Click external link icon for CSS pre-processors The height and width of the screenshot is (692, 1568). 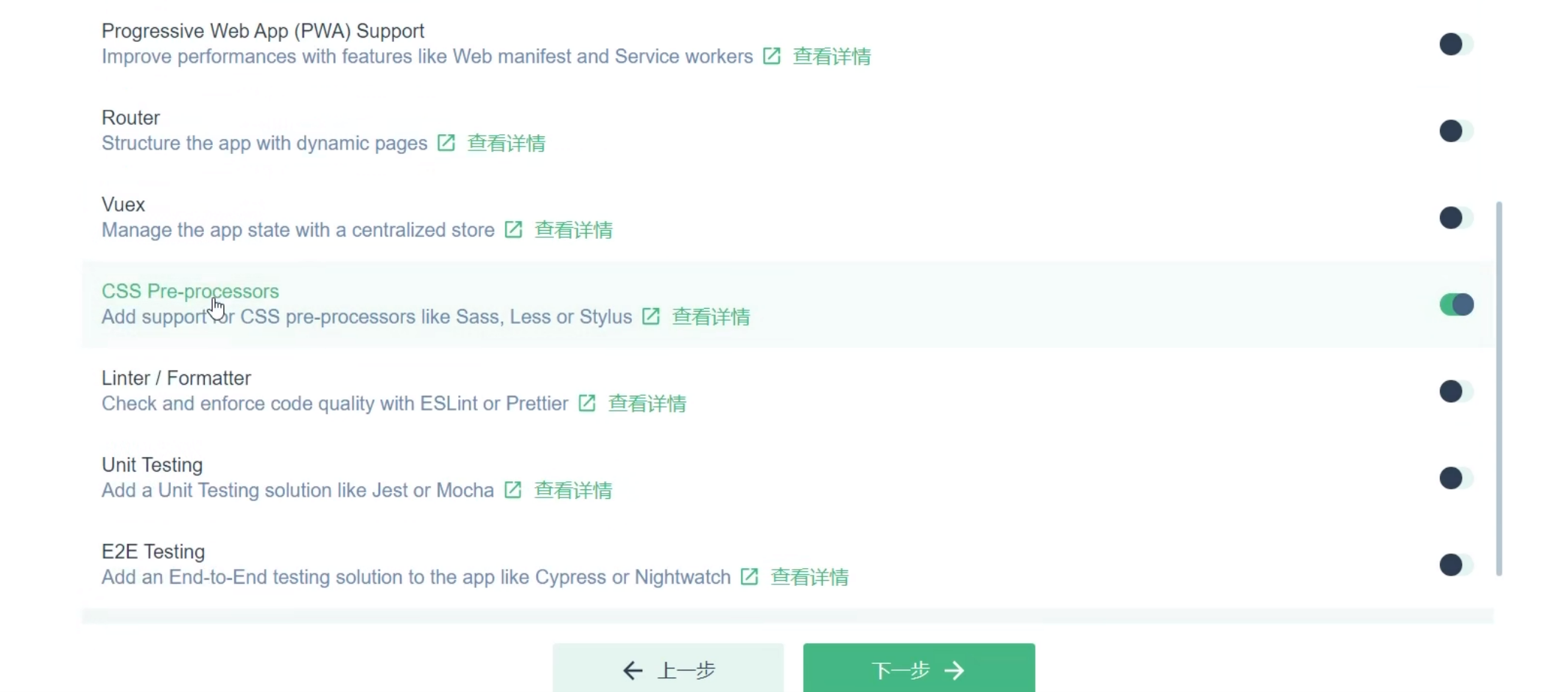coord(651,317)
